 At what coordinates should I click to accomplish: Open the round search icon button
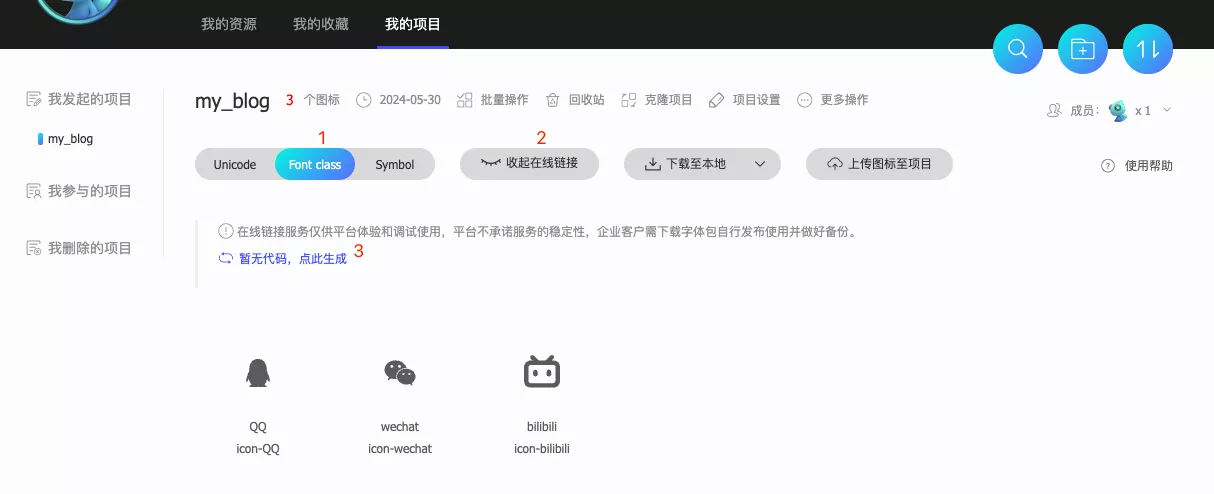[x=1018, y=49]
